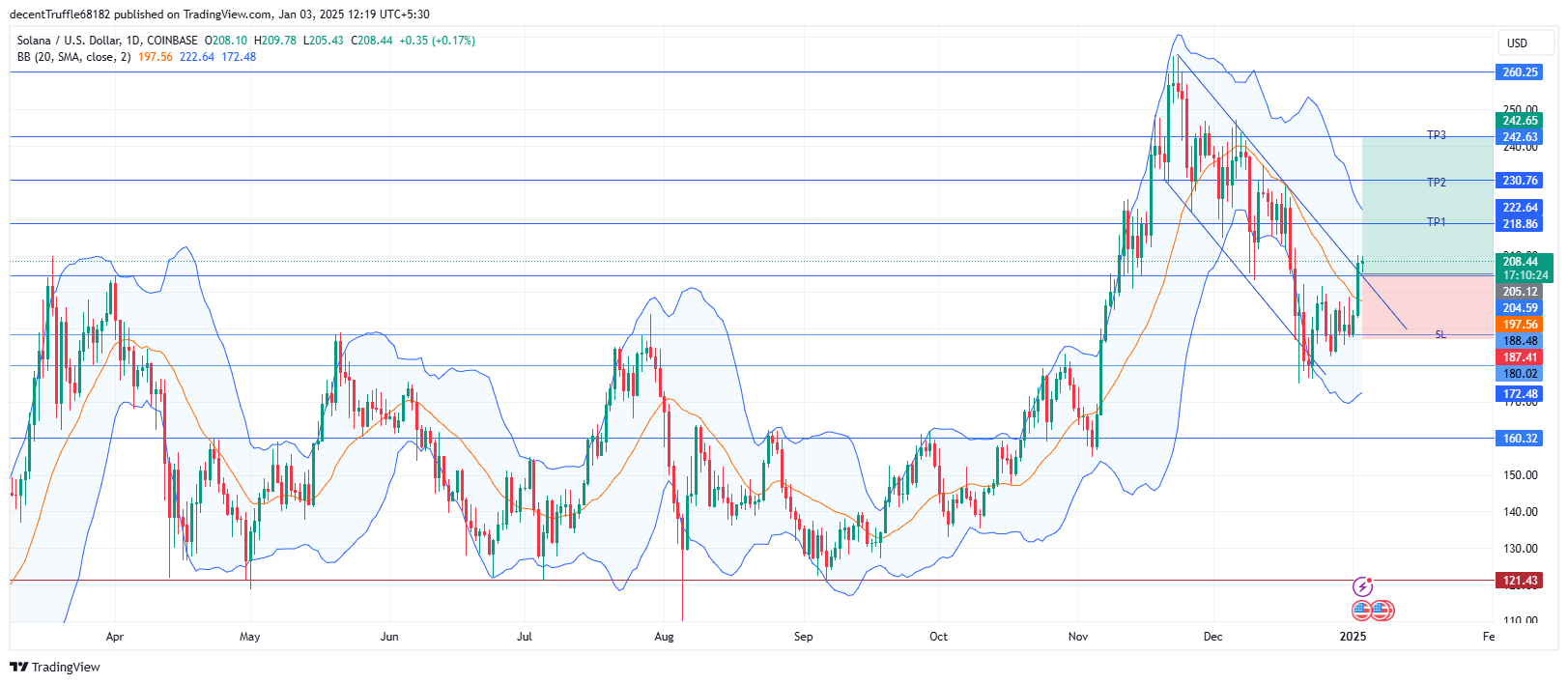Click the 204.59 price label
Screen dimensions: 1568x684
pos(1521,308)
